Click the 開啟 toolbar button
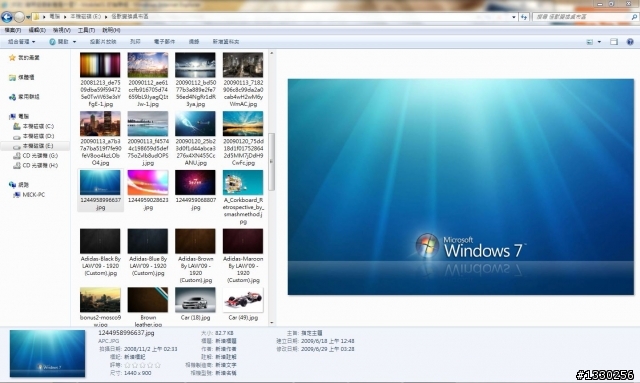Screen dimensions: 640x383 [59, 42]
